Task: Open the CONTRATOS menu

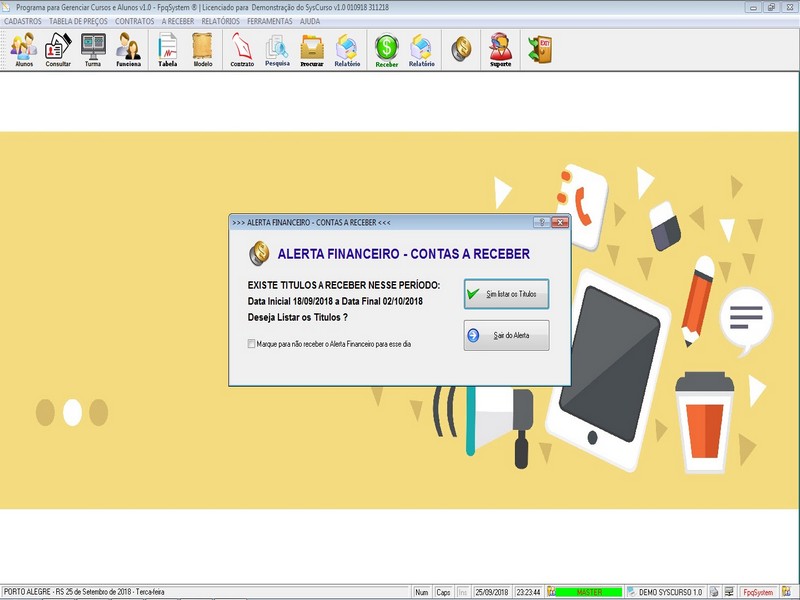Action: [134, 21]
